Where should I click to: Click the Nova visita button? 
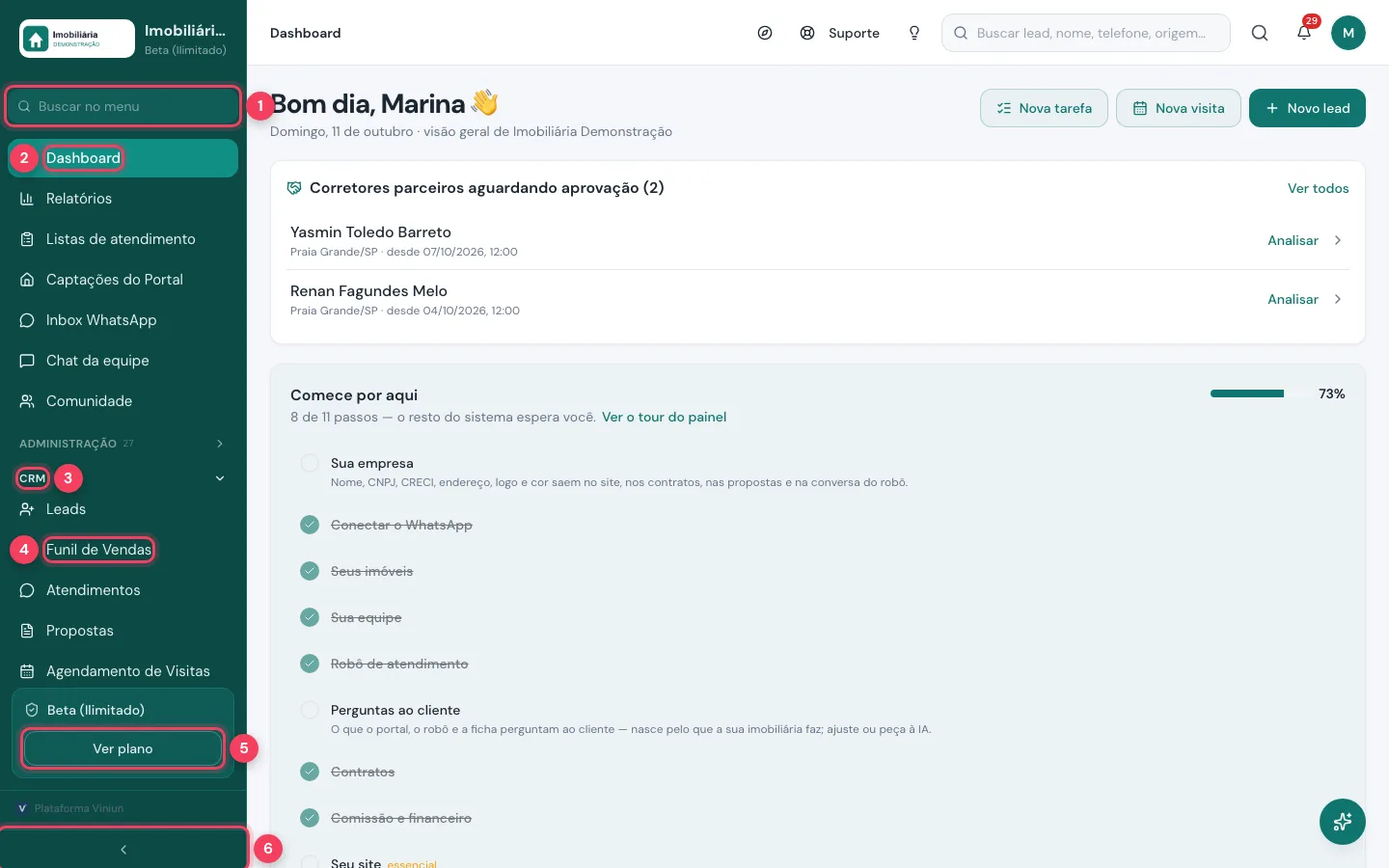1179,108
